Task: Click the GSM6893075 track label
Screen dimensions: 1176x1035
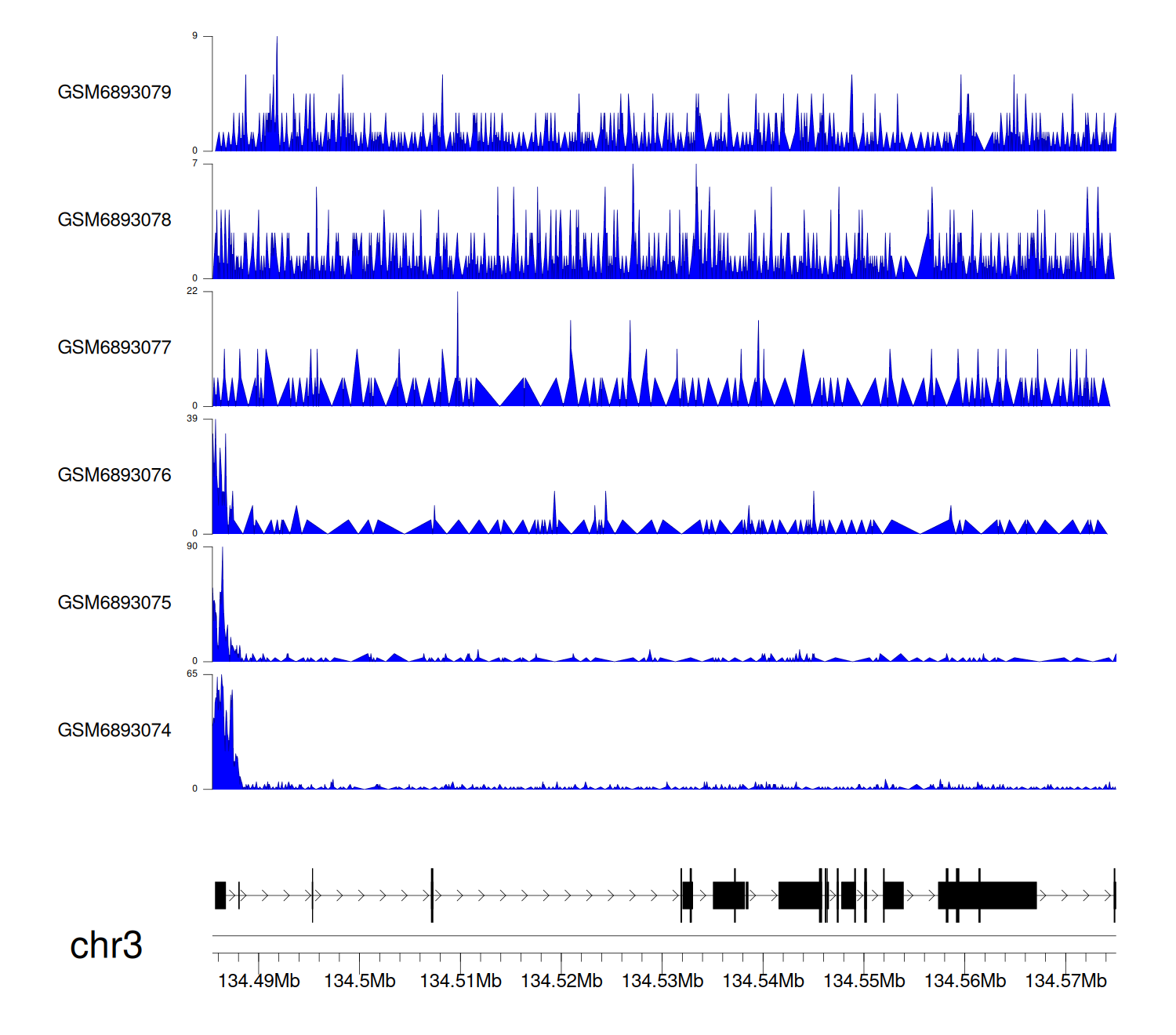Action: tap(114, 603)
